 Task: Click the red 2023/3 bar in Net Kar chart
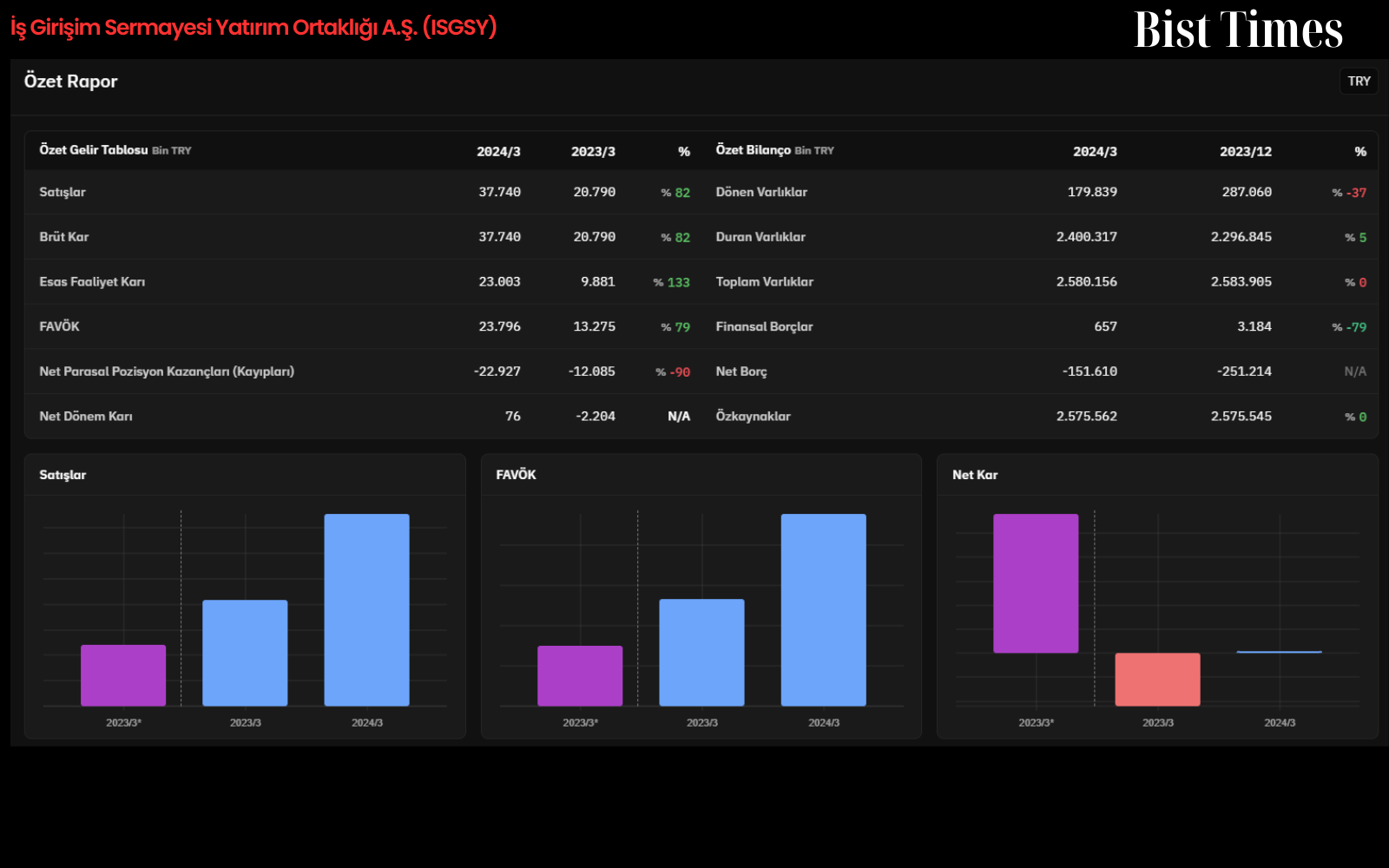click(x=1157, y=680)
